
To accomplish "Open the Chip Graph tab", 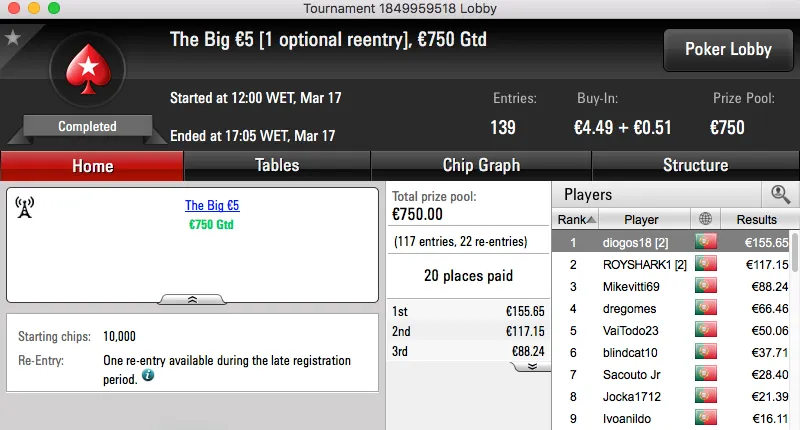I will coord(481,166).
